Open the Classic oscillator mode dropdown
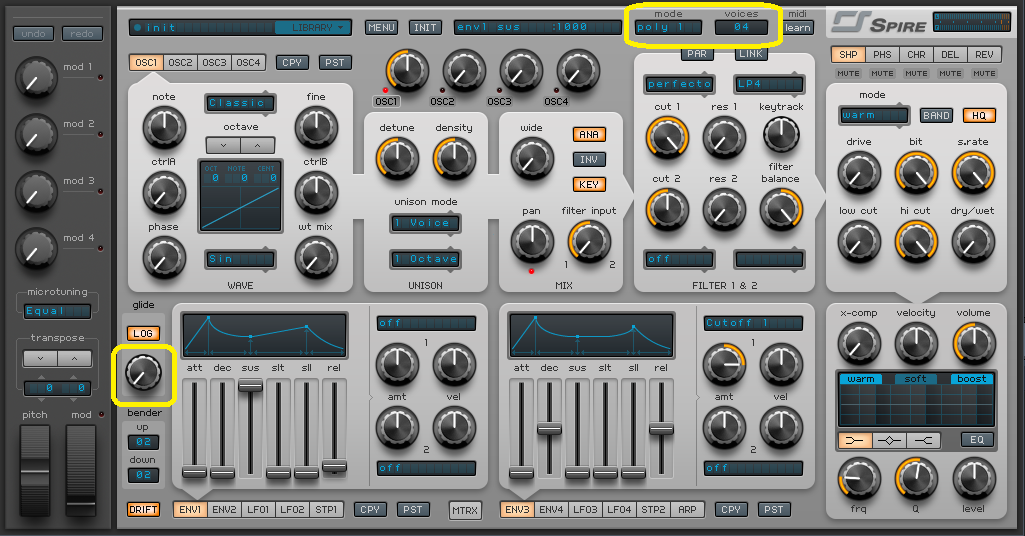 [x=240, y=103]
